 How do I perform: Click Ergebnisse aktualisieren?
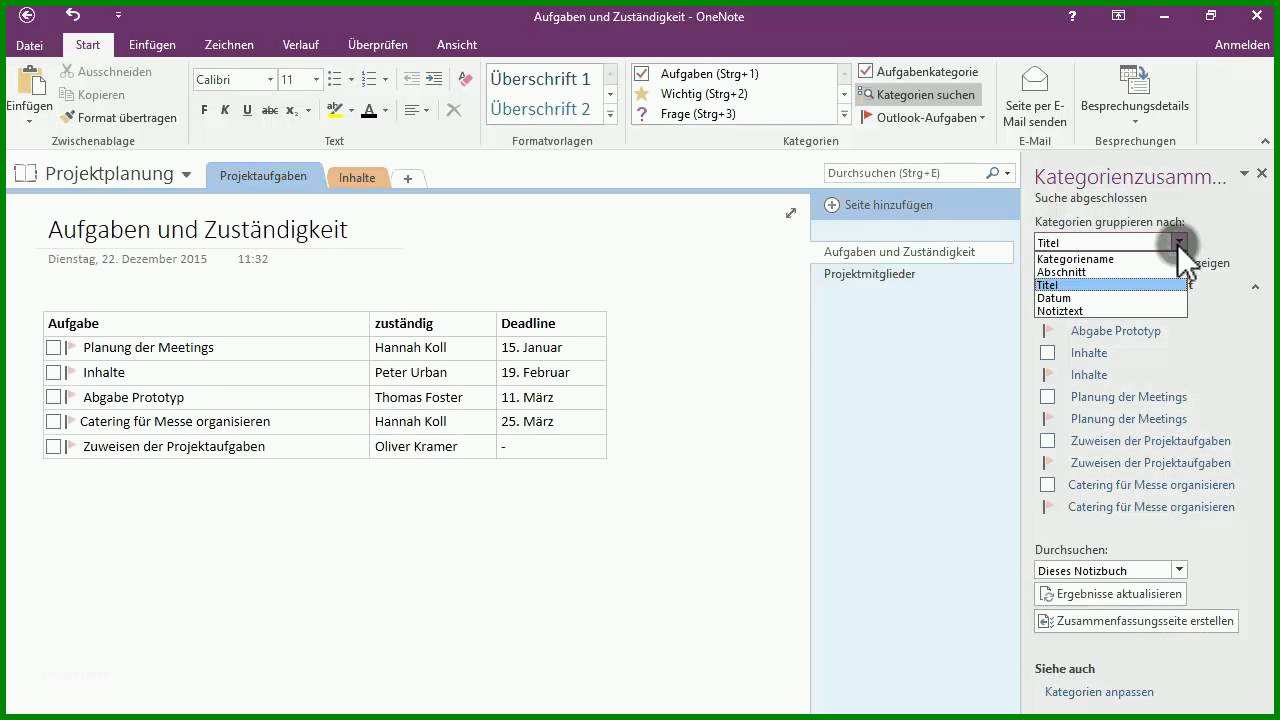[1110, 594]
